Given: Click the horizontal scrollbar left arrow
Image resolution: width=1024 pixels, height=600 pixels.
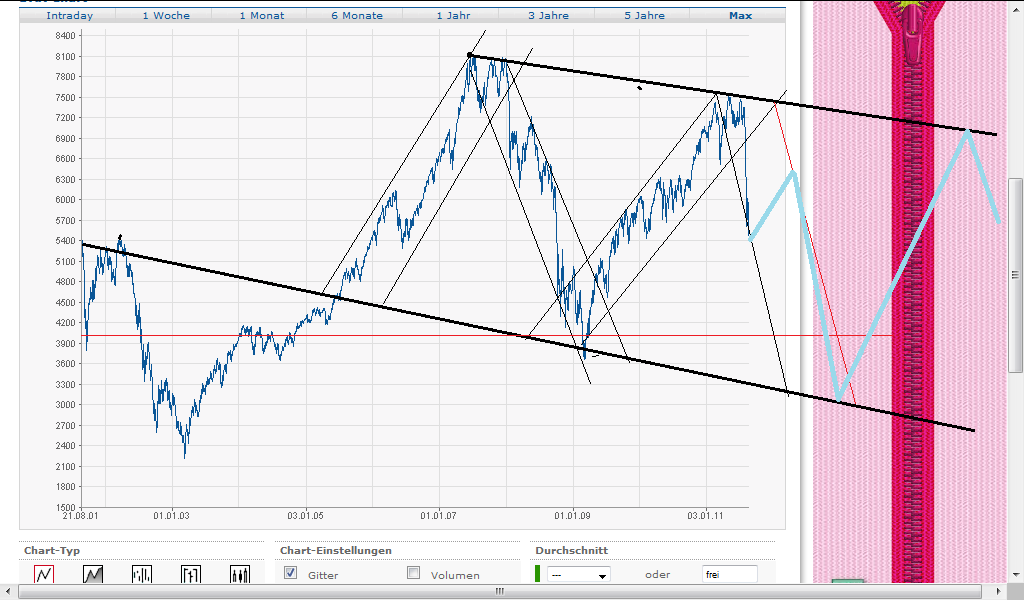Looking at the screenshot, I should (7, 592).
